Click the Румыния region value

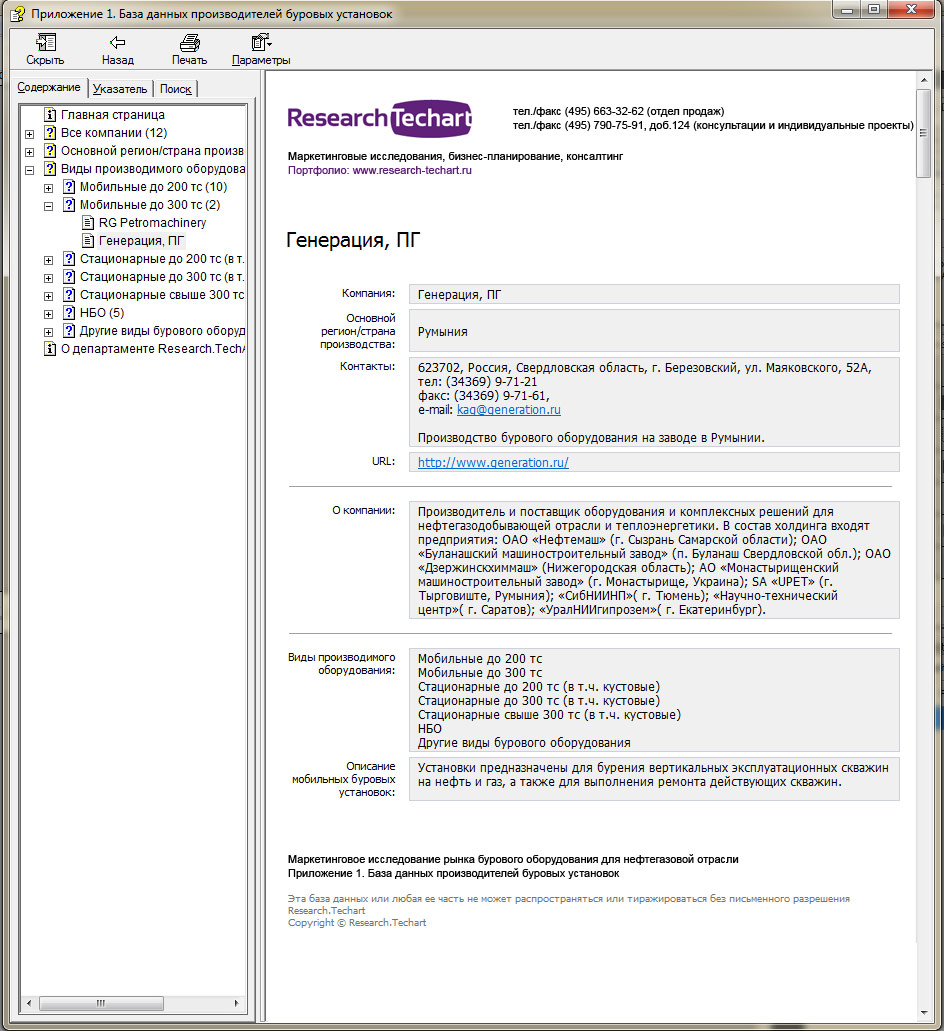click(x=442, y=331)
